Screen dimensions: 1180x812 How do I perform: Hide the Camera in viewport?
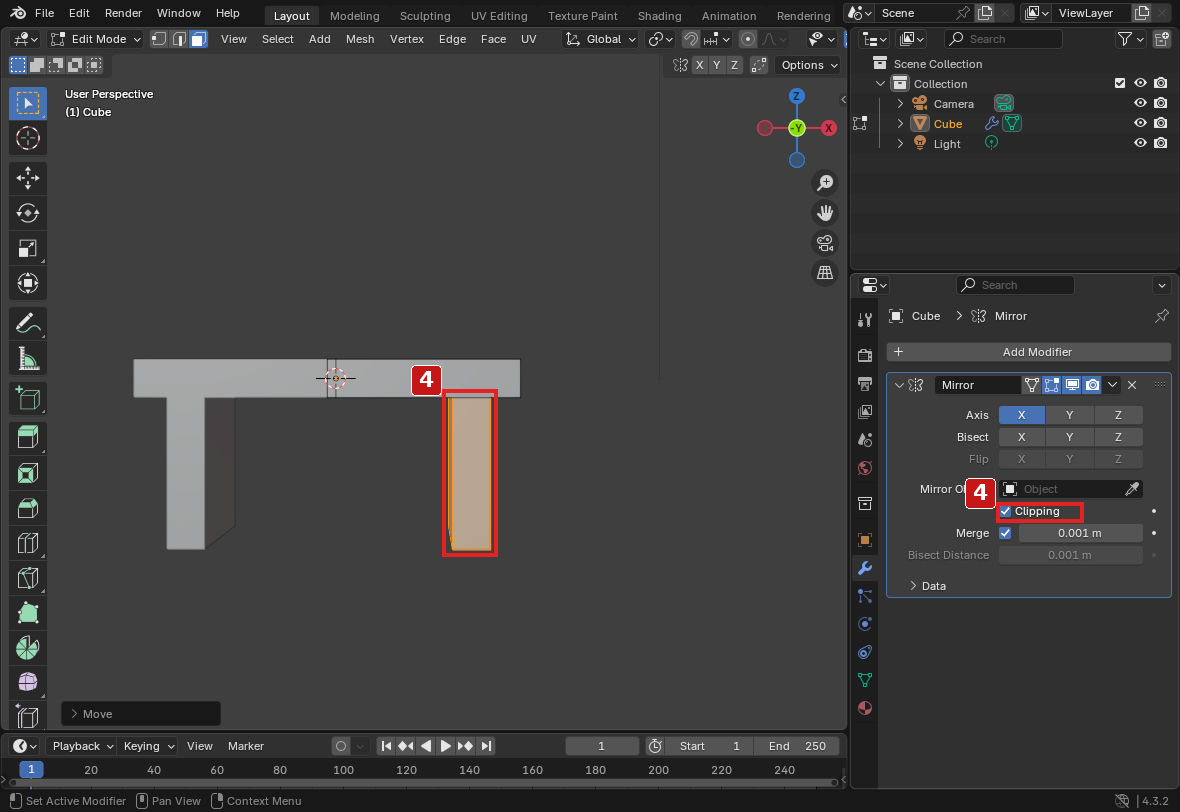tap(1140, 103)
